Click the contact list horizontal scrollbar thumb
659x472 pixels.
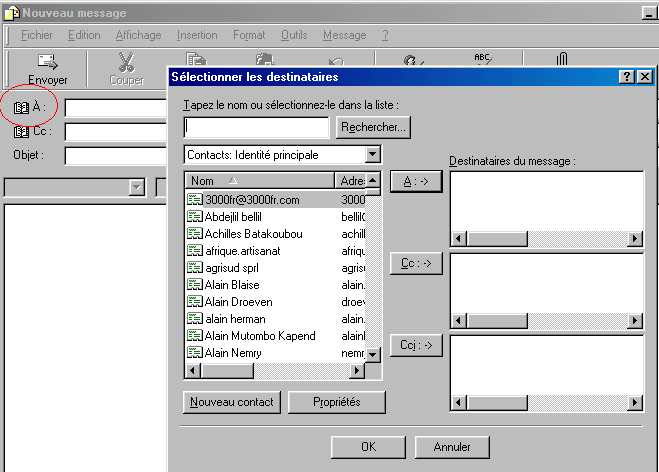click(x=227, y=371)
